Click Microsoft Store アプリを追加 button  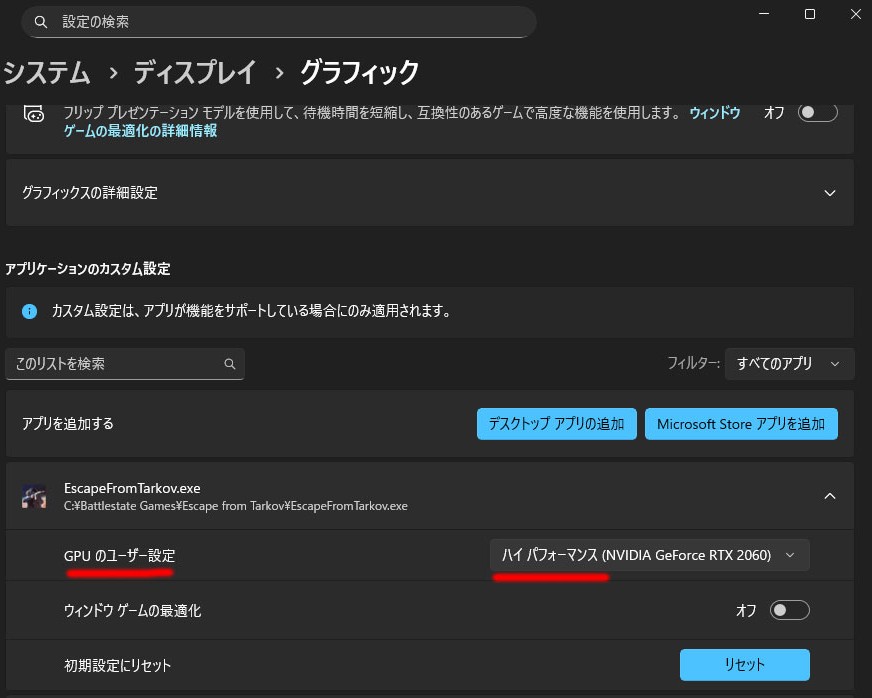[740, 424]
